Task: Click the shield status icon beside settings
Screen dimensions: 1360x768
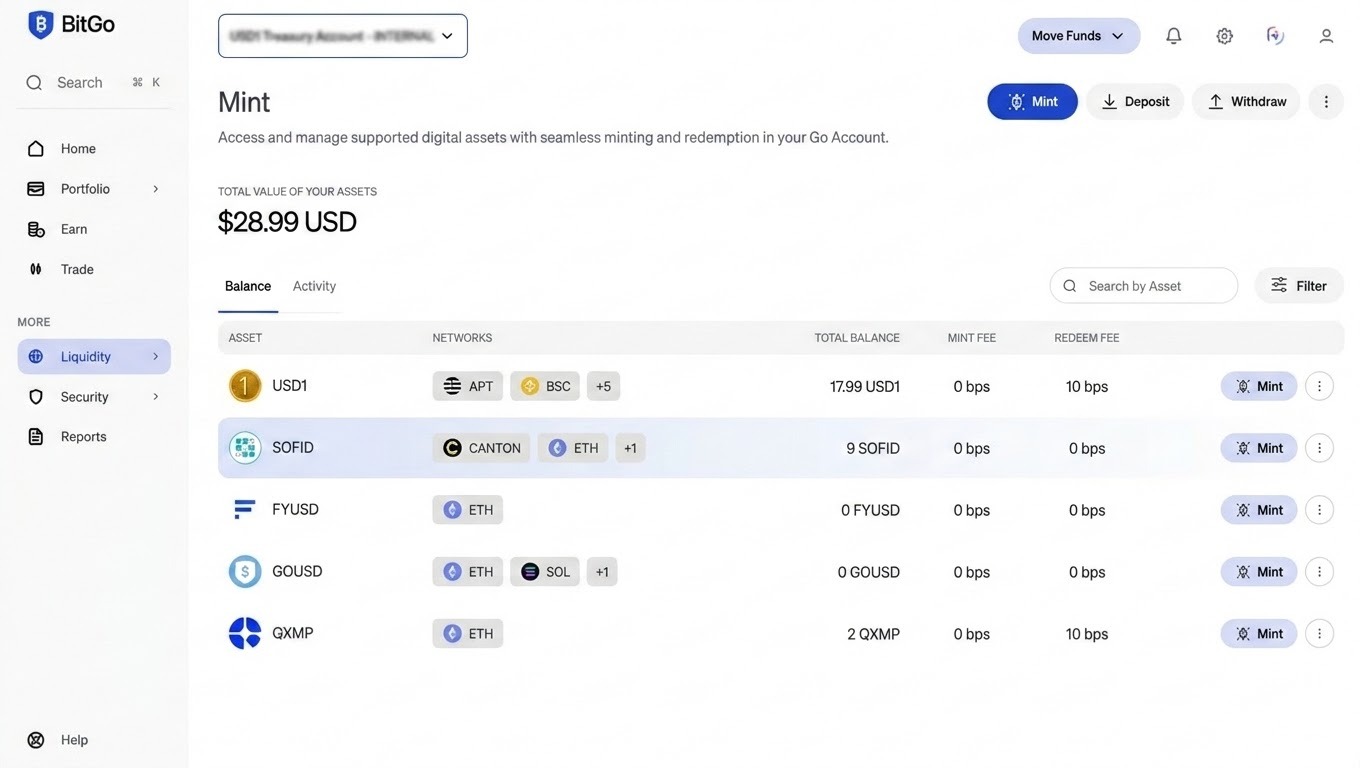Action: [1275, 36]
